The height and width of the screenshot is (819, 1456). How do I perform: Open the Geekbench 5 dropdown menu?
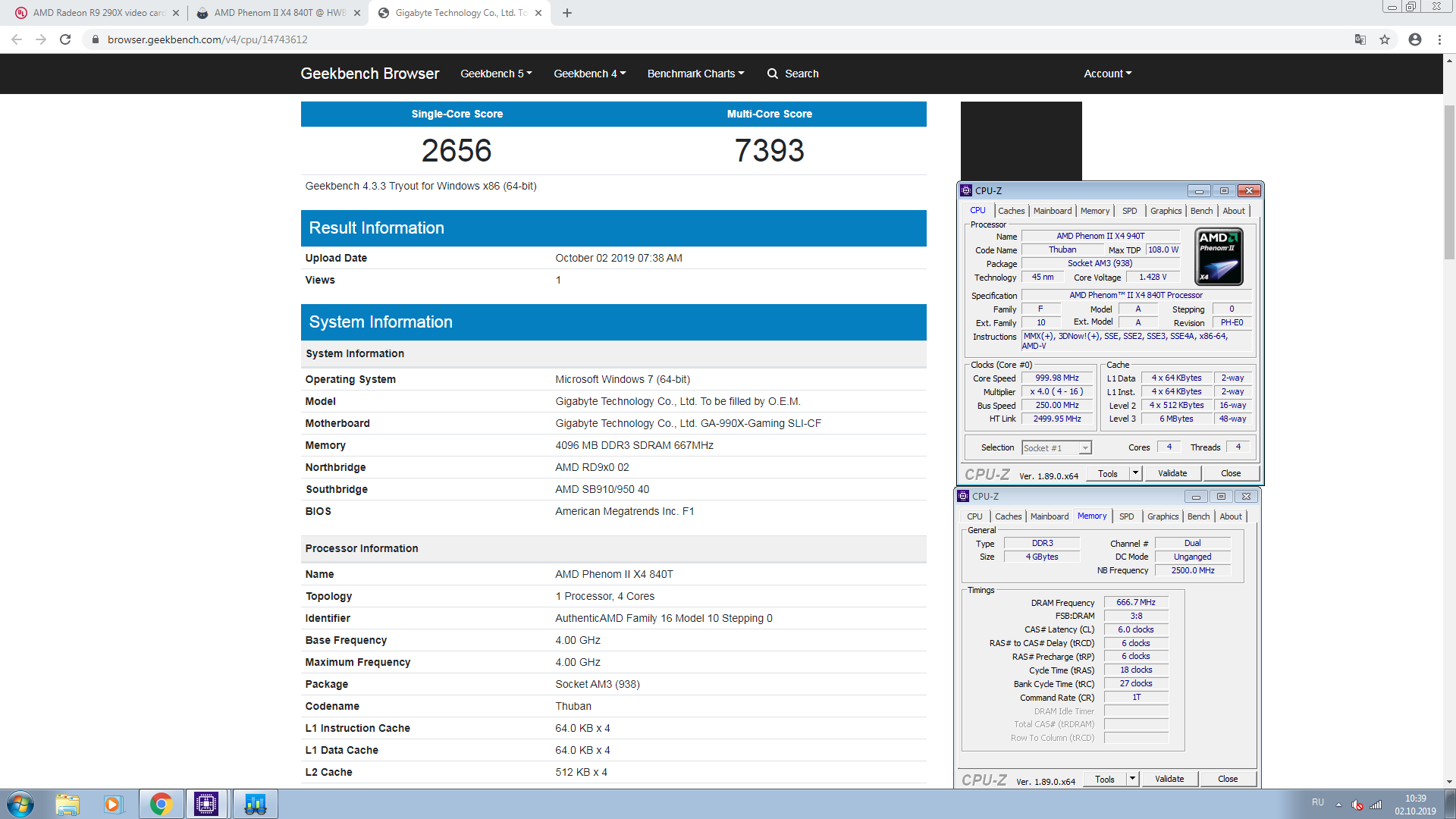pyautogui.click(x=496, y=74)
